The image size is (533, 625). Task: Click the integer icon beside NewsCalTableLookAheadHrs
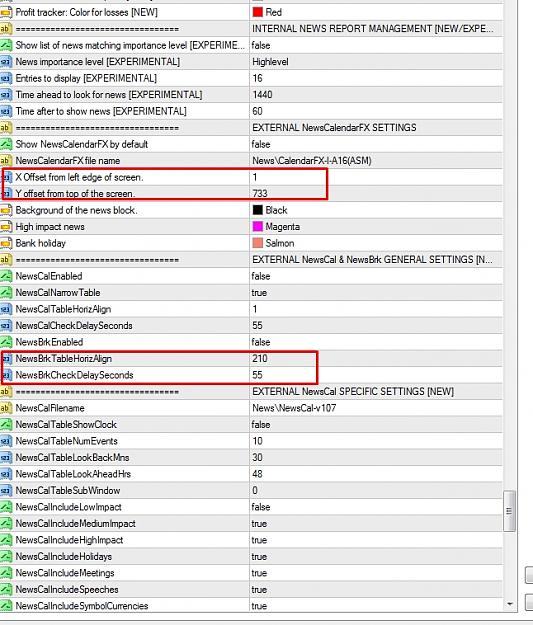(x=6, y=474)
